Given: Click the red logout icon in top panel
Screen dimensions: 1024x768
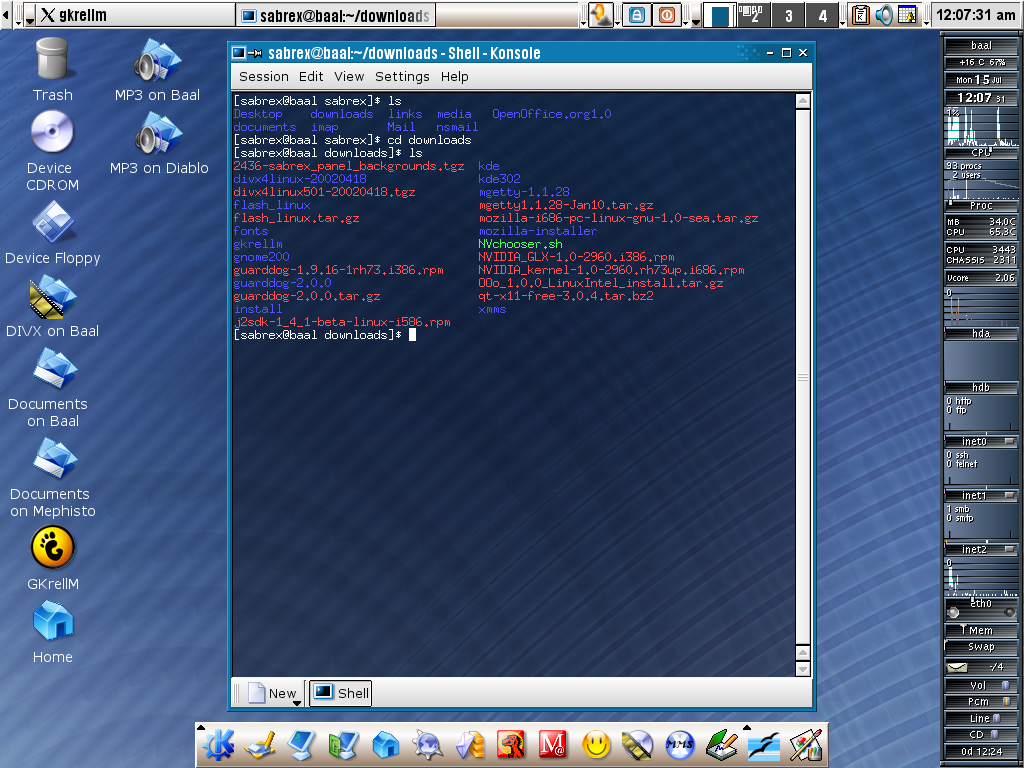Looking at the screenshot, I should [x=667, y=14].
